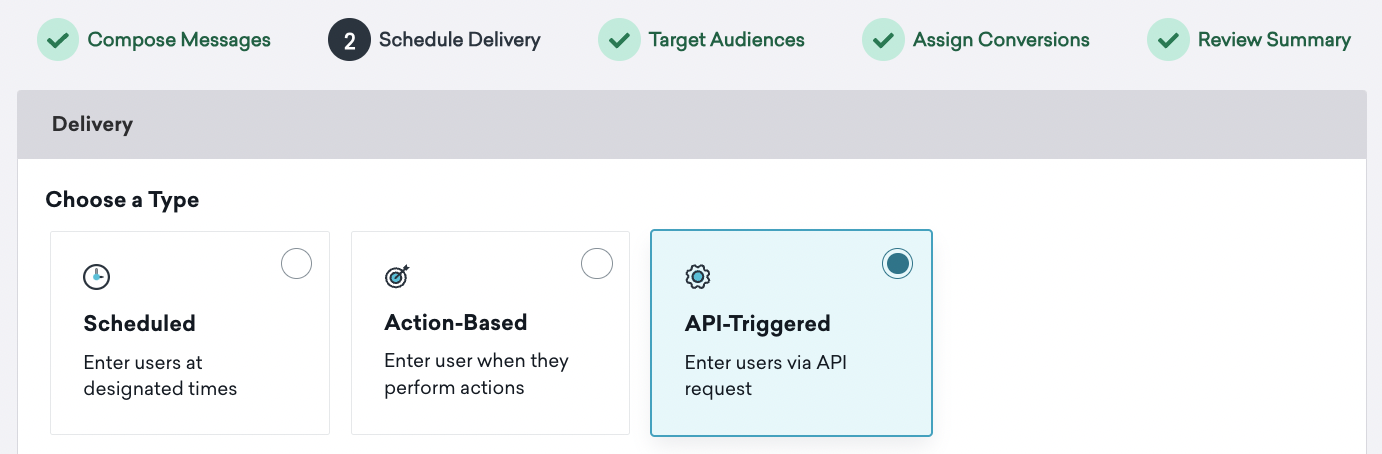Select the Scheduled delivery radio button
Screen dimensions: 1382x454
coord(296,264)
